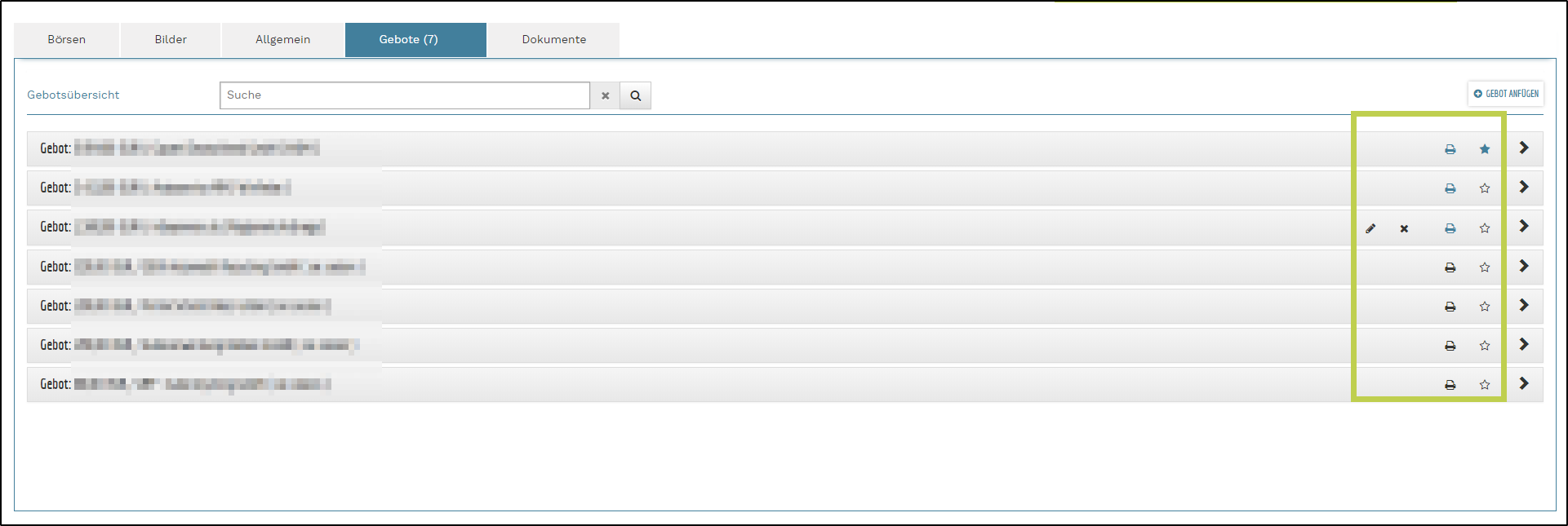
Task: Print the fourth bid entry
Action: pos(1450,267)
